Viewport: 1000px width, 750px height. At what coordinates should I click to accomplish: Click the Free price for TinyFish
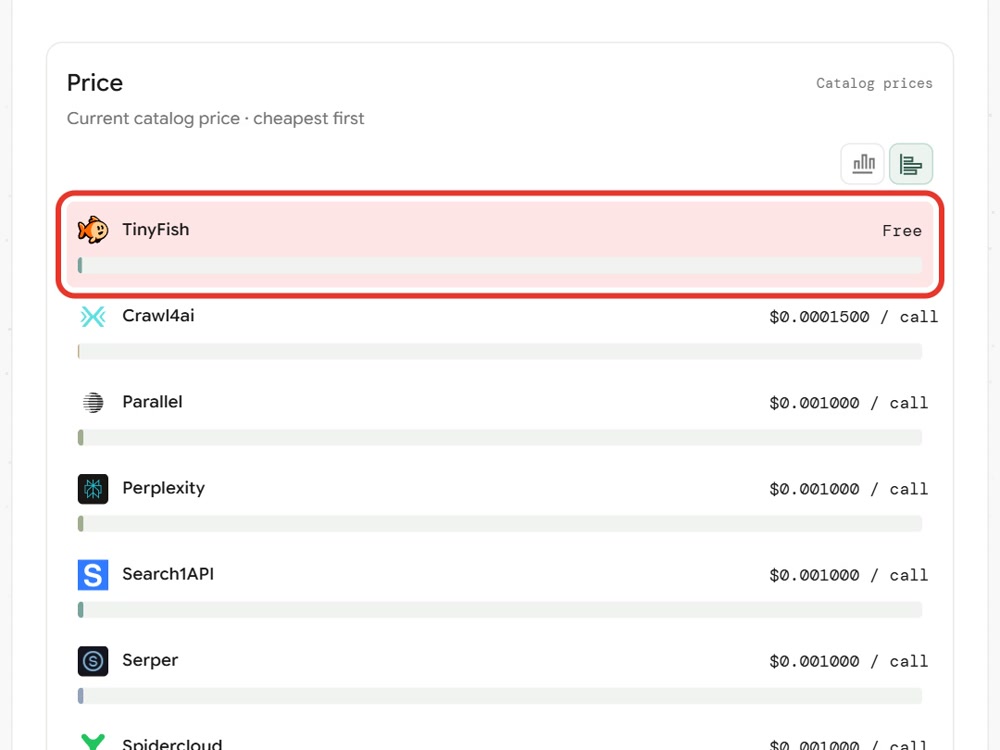click(902, 231)
